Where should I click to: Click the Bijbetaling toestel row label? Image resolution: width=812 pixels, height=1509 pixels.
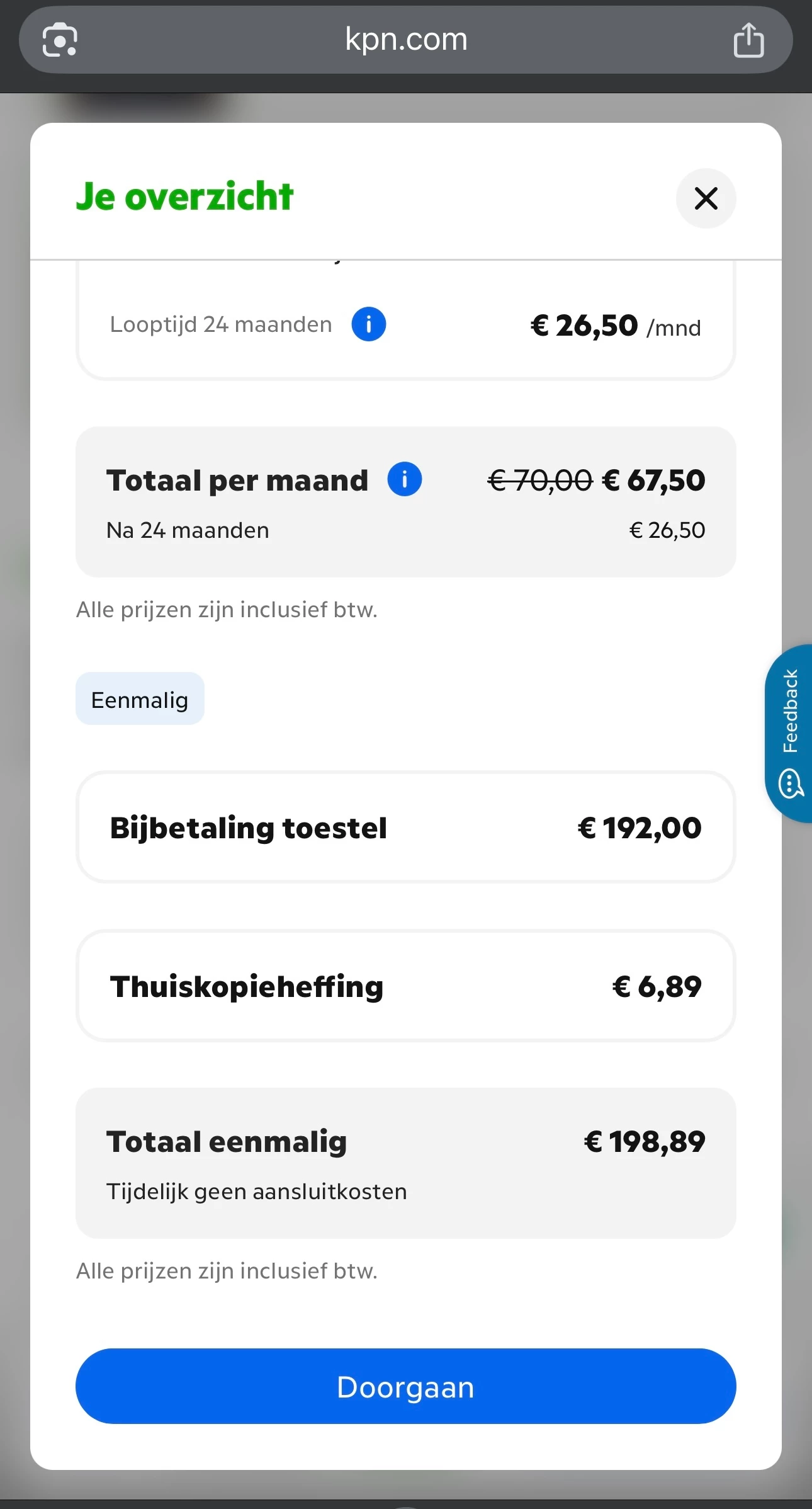click(x=248, y=828)
